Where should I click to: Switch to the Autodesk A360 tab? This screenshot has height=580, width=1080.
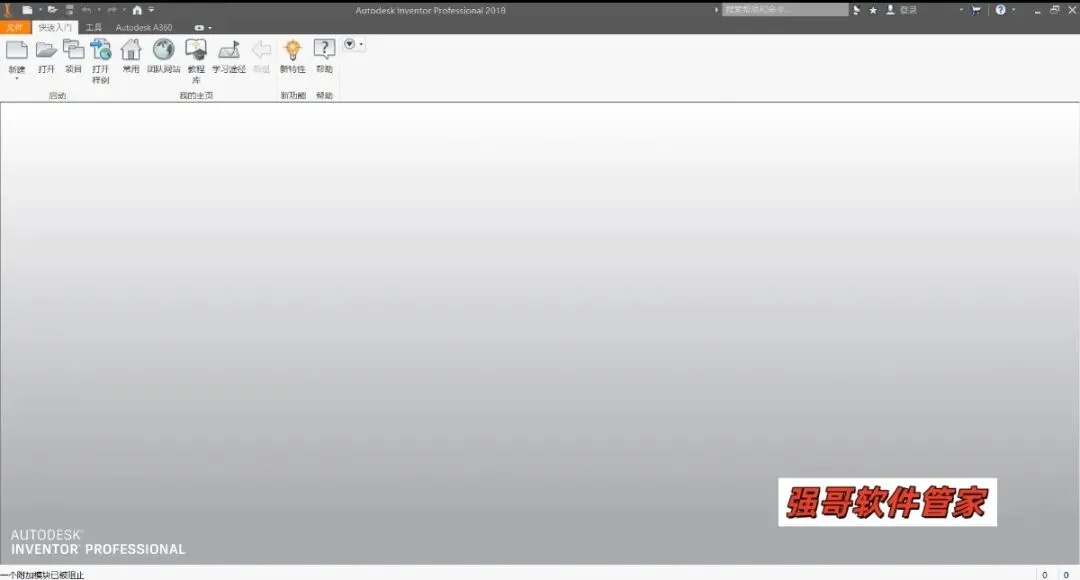(144, 28)
